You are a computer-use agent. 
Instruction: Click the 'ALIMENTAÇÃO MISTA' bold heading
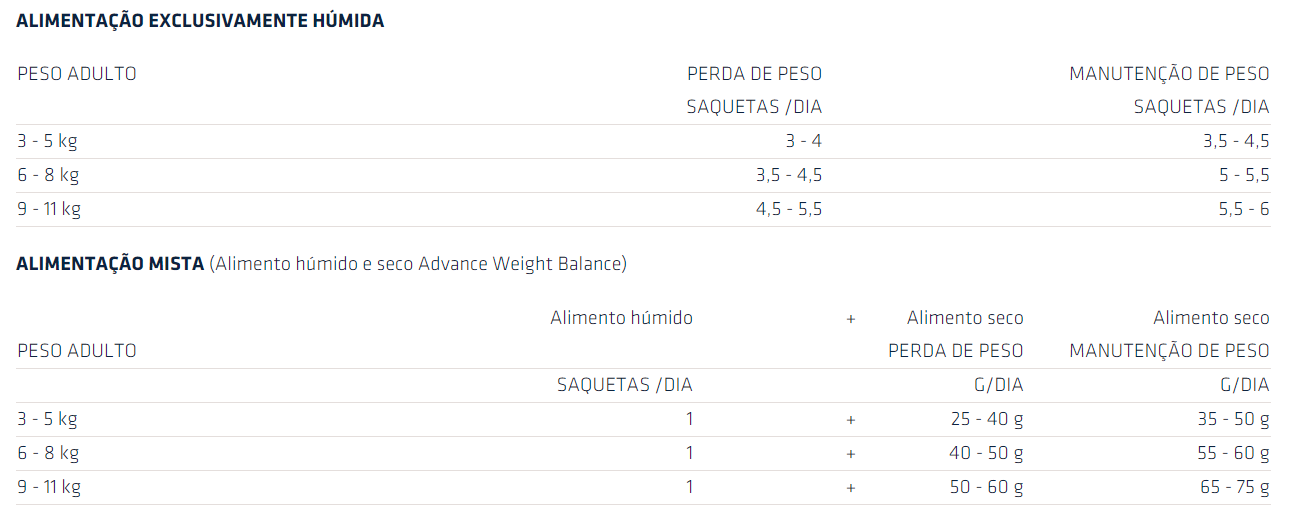tap(110, 264)
